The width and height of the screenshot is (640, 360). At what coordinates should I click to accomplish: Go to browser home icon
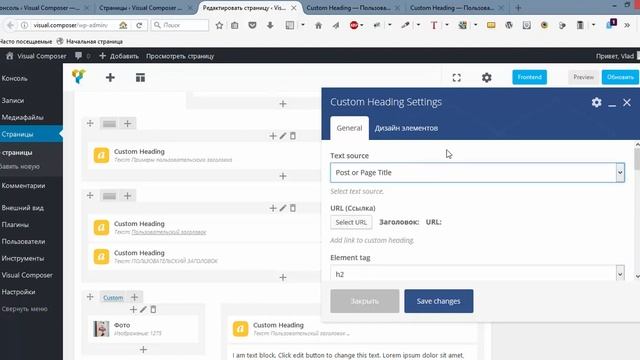(x=318, y=25)
